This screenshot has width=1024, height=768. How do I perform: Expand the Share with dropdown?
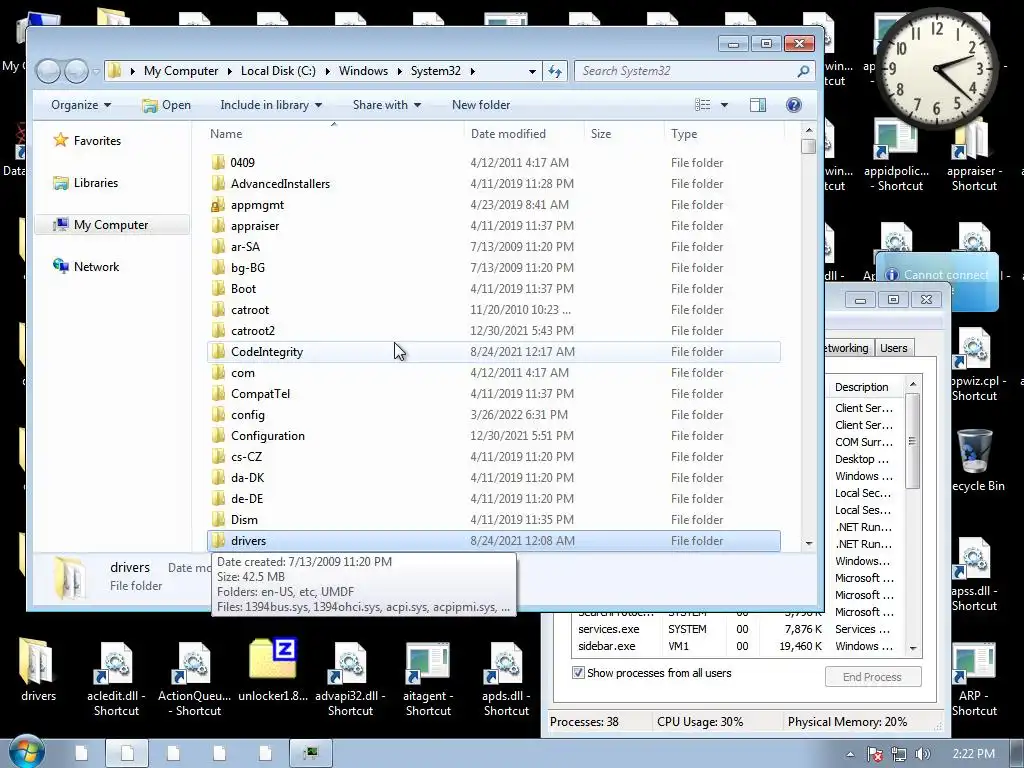point(387,104)
